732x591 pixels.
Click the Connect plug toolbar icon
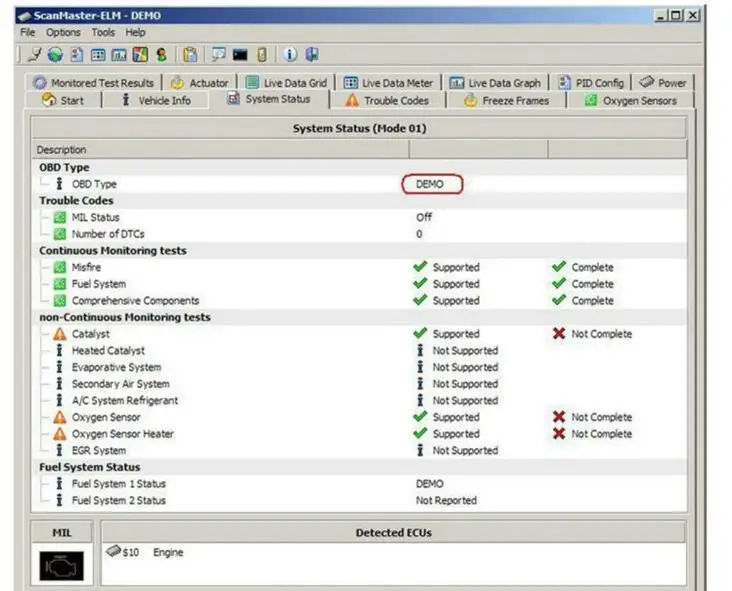[x=35, y=55]
